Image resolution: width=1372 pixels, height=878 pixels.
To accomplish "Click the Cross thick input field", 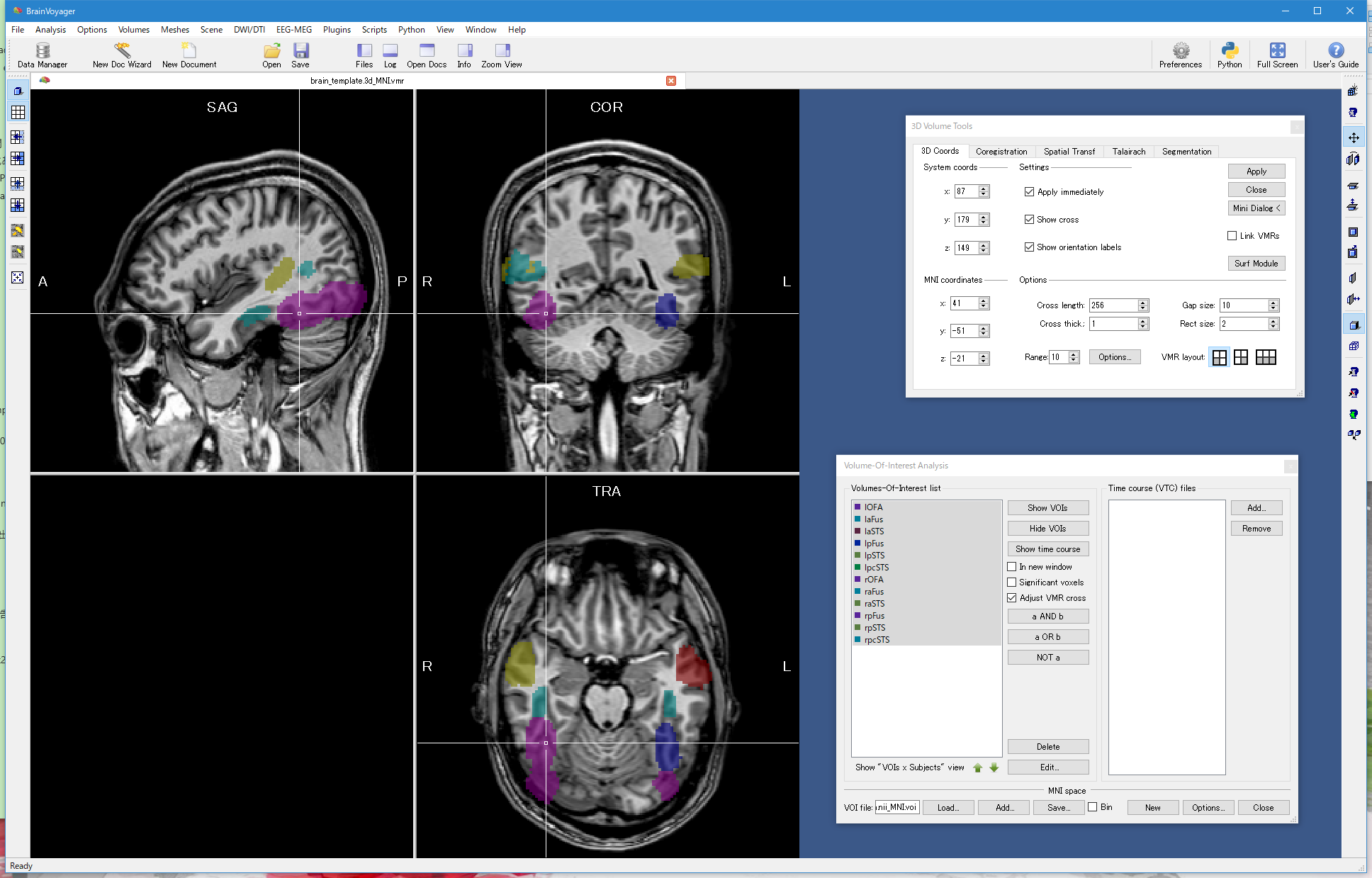I will [x=1114, y=324].
